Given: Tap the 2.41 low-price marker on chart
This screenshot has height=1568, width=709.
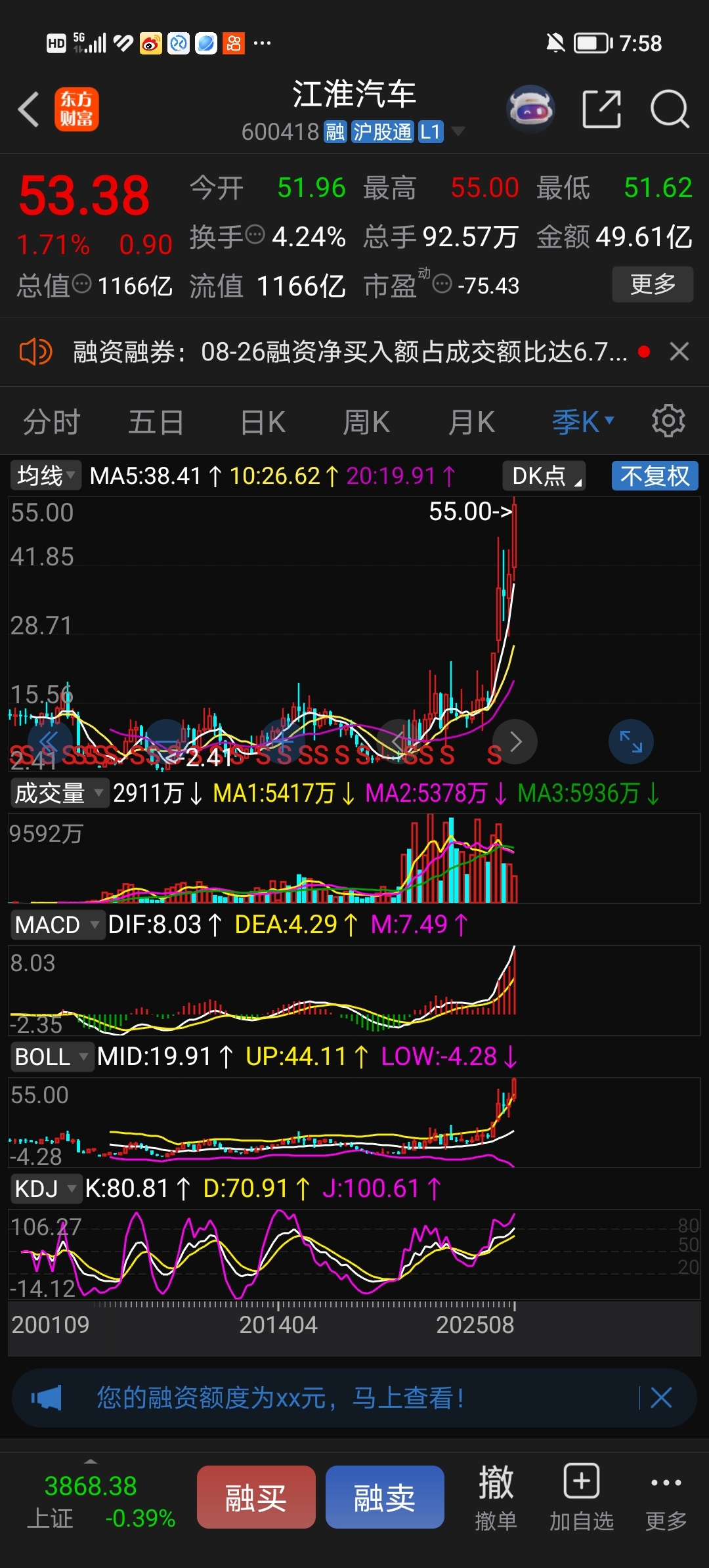Looking at the screenshot, I should tap(198, 757).
